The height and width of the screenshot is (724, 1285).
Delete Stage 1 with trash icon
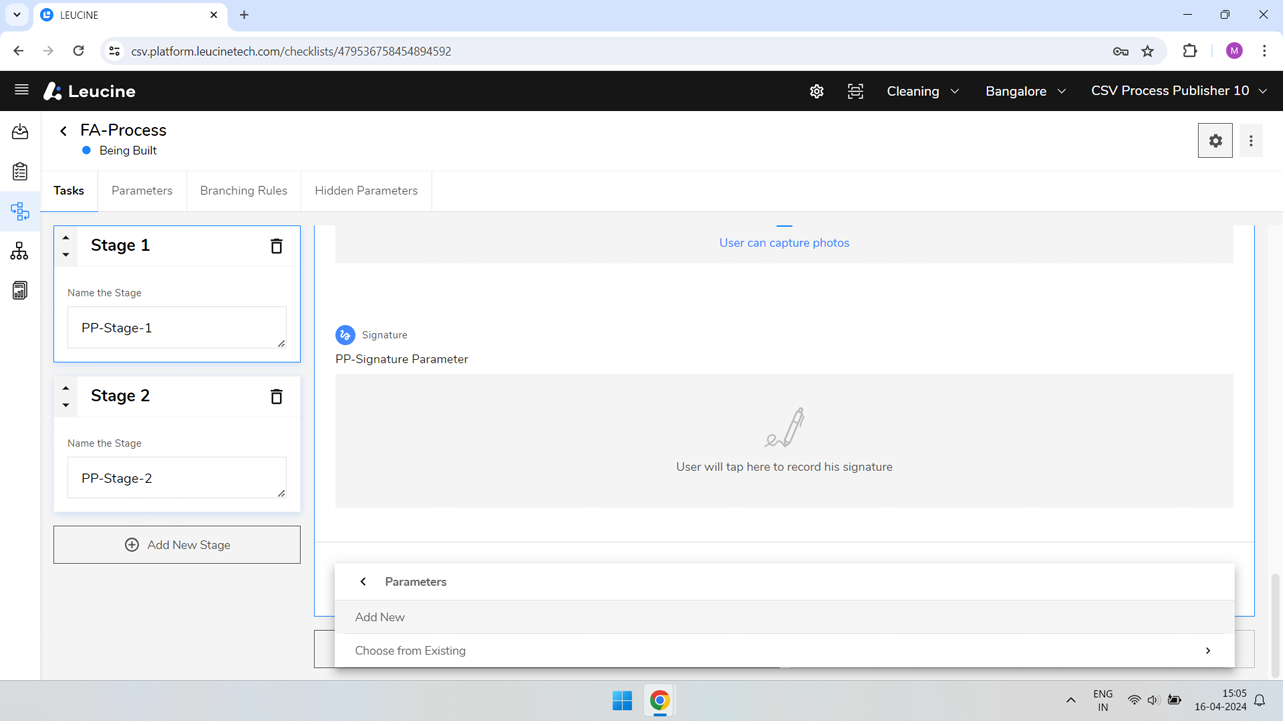[x=276, y=246]
